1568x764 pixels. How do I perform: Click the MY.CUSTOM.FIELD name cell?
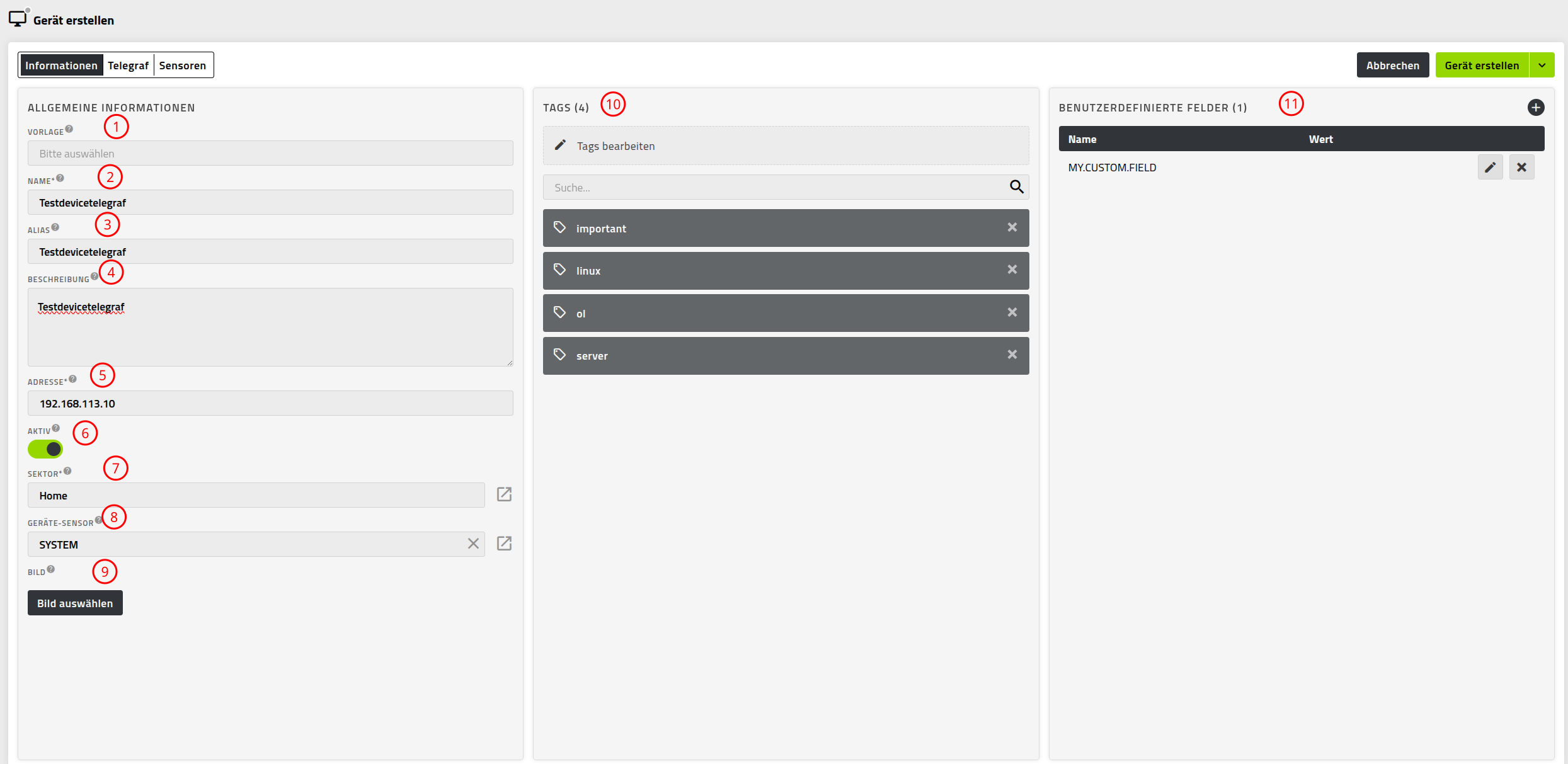pos(1112,168)
